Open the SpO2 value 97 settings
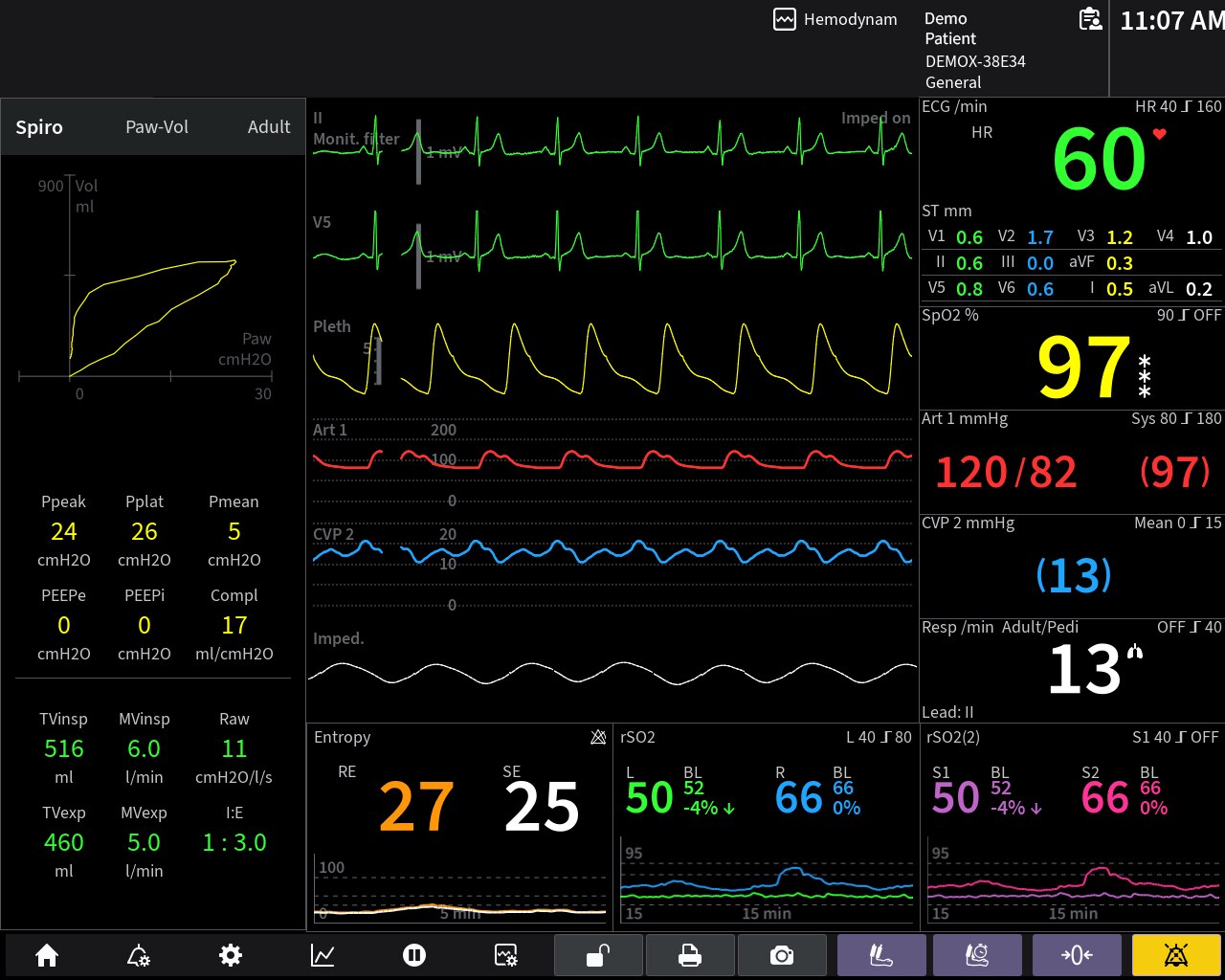This screenshot has height=980, width=1225. pos(1083,367)
